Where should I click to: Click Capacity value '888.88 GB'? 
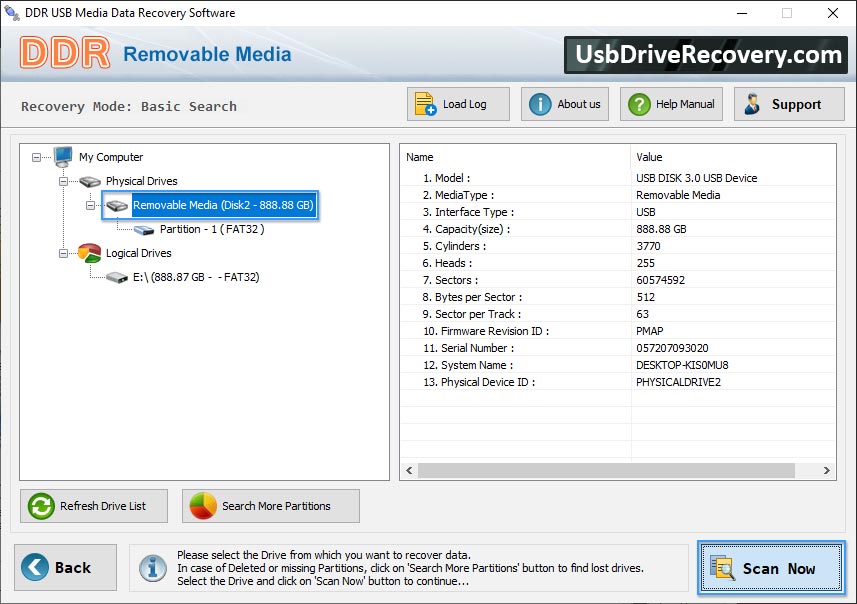coord(661,229)
